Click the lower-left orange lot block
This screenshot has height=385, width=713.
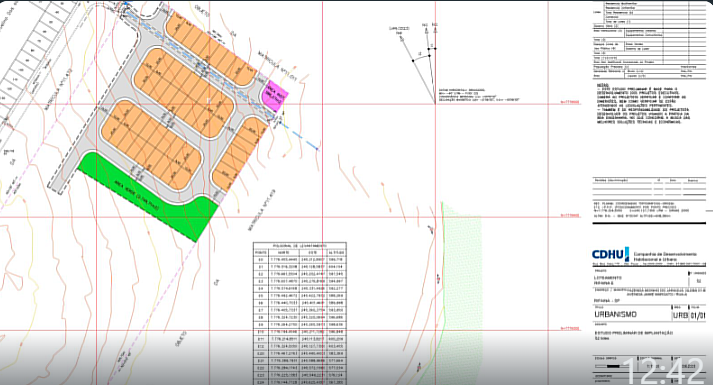pyautogui.click(x=151, y=145)
